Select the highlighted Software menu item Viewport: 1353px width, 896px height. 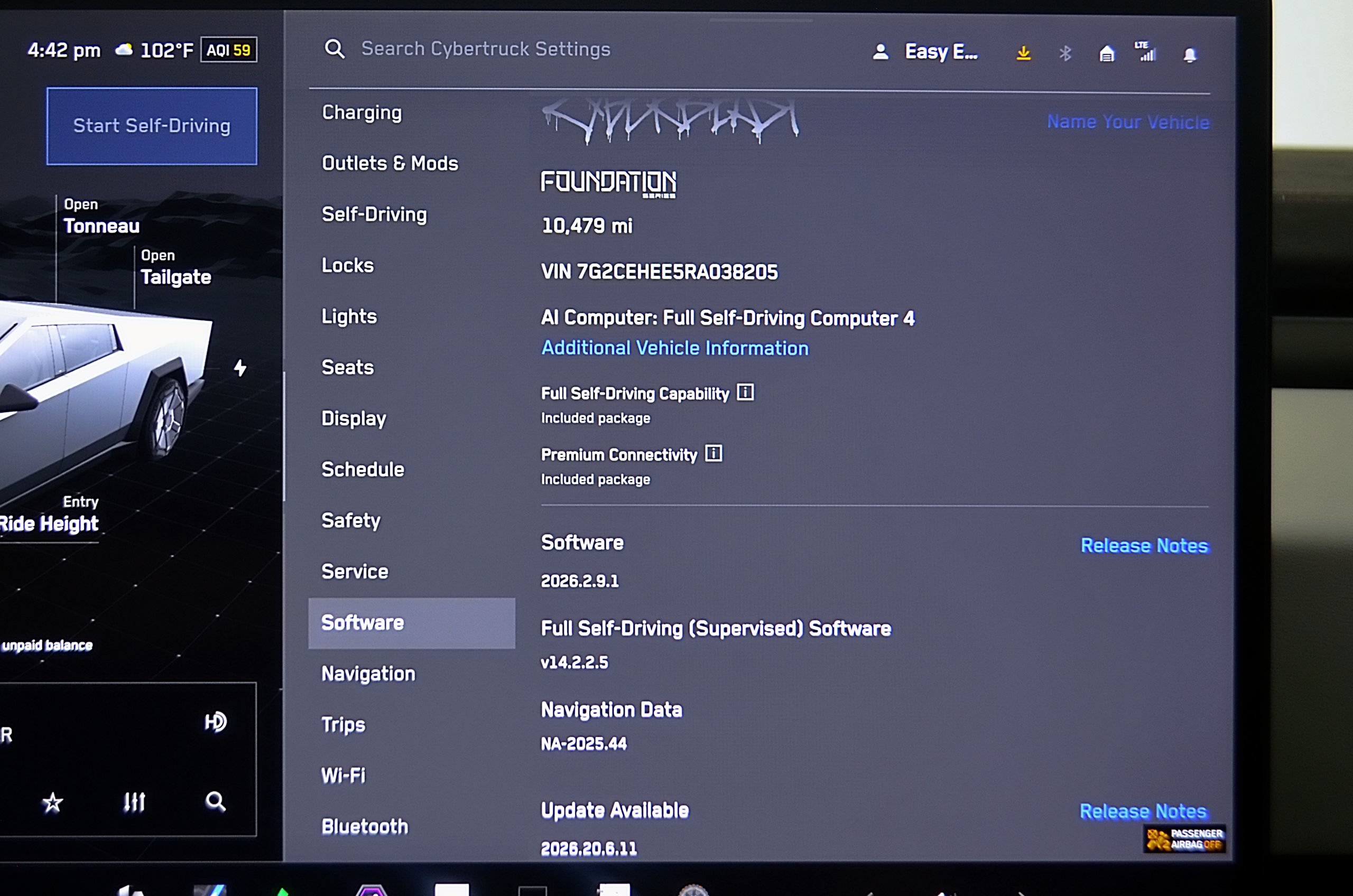click(x=412, y=623)
